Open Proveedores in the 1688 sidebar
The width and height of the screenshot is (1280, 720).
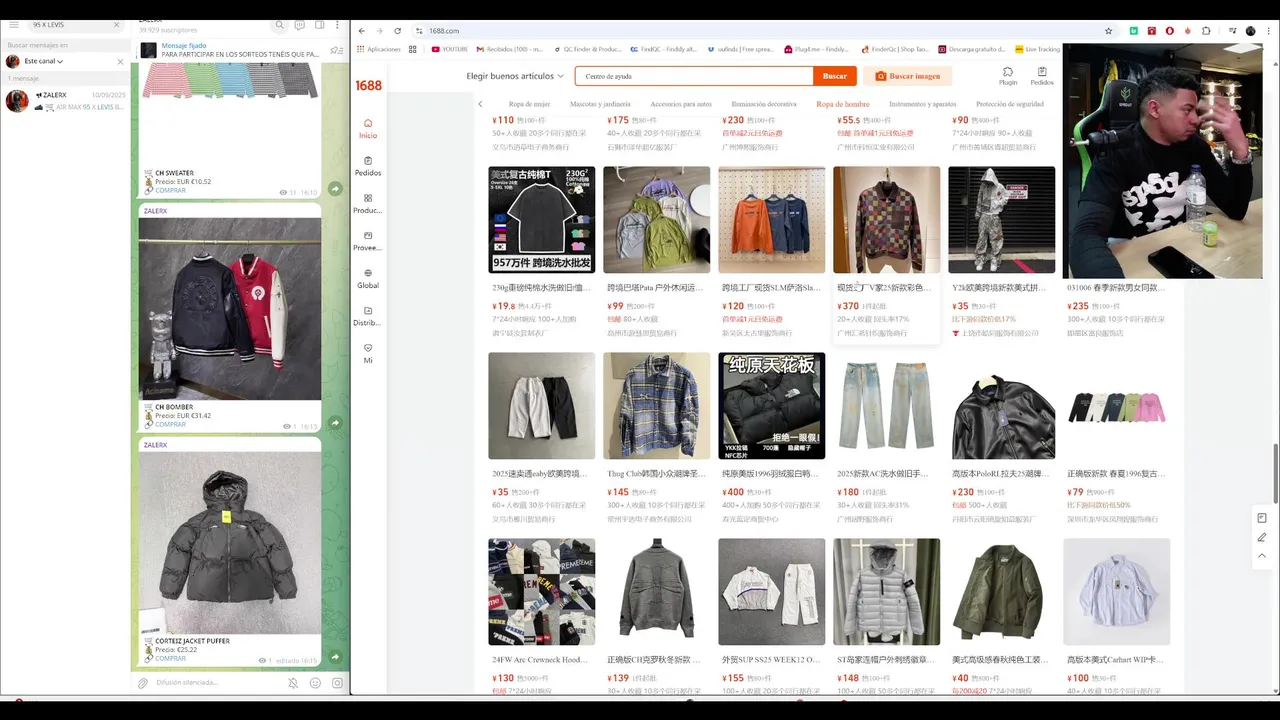click(368, 241)
